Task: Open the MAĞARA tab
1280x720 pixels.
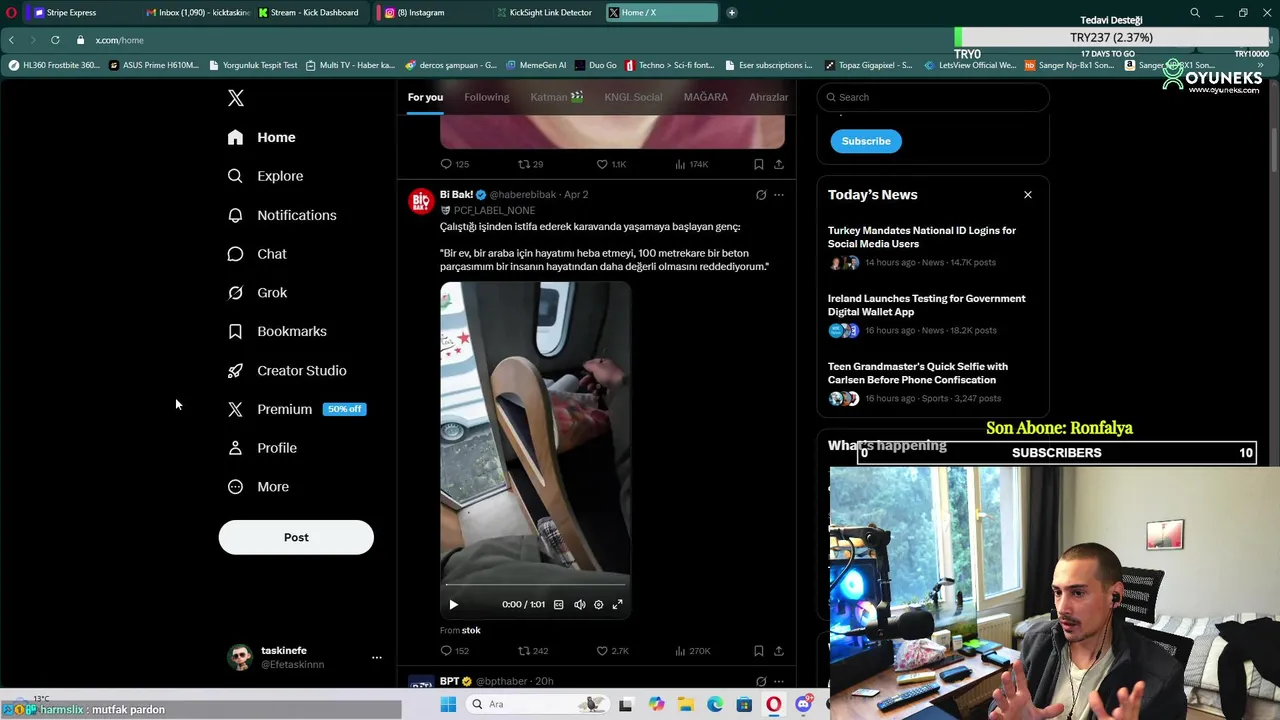Action: tap(705, 97)
